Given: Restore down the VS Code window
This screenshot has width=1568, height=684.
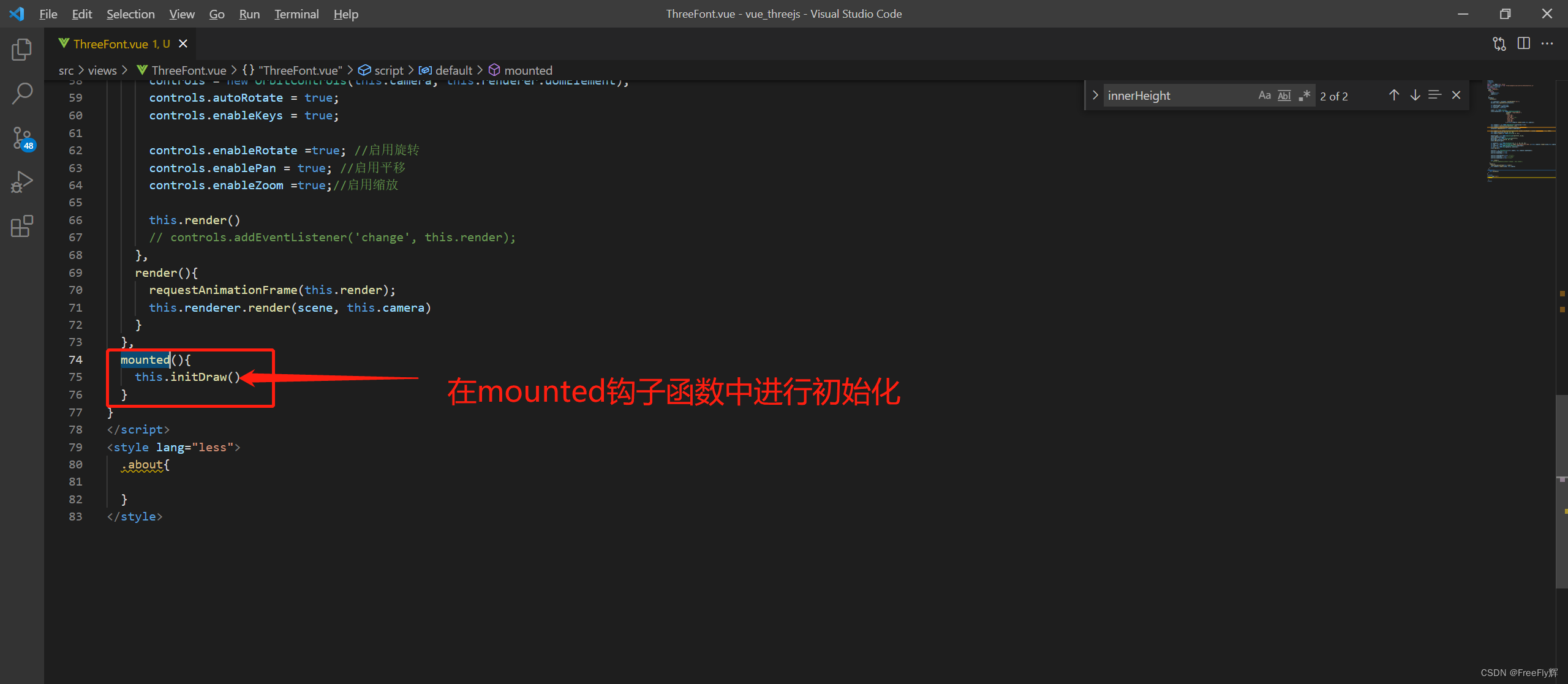Looking at the screenshot, I should [1505, 13].
